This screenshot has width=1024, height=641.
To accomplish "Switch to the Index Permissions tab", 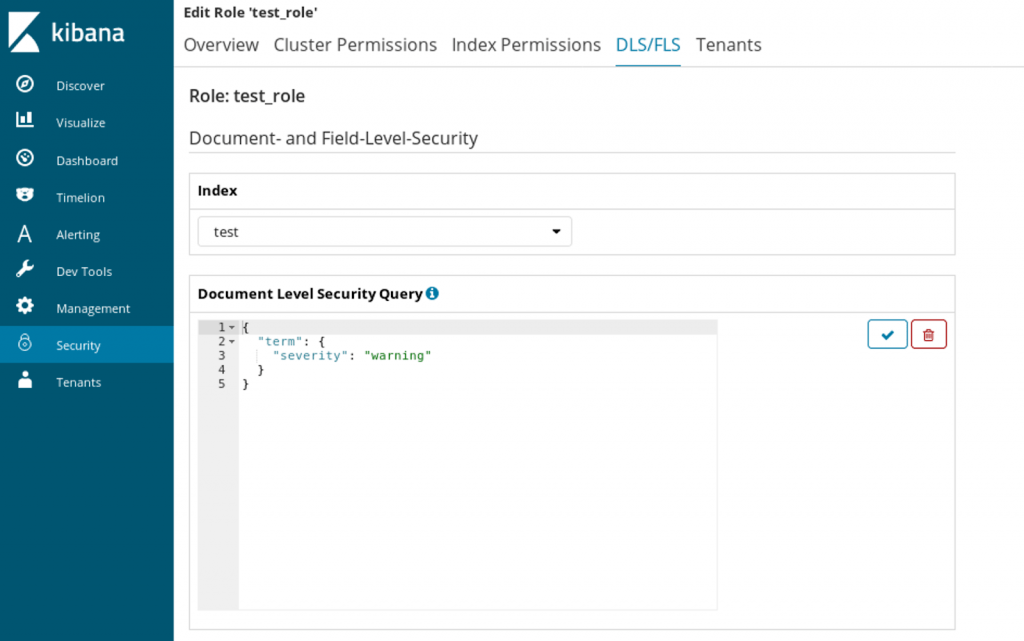I will pos(526,45).
